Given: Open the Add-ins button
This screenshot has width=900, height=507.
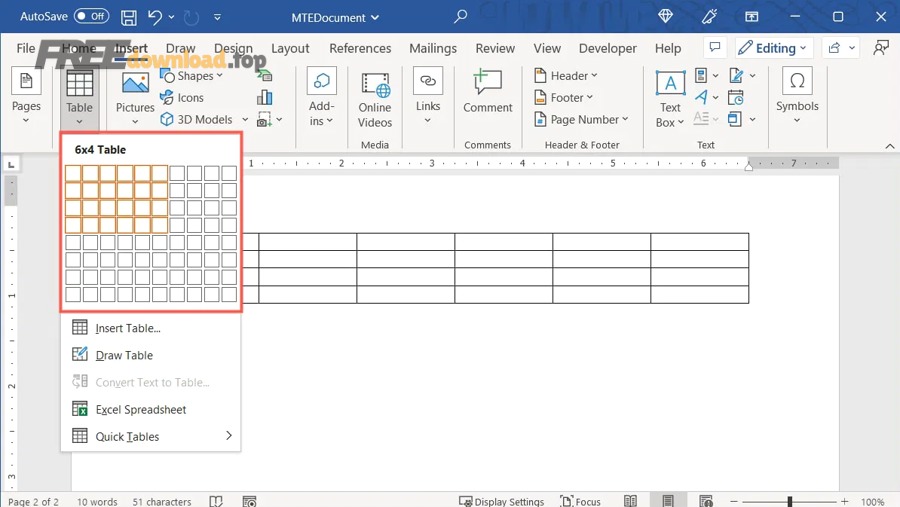Looking at the screenshot, I should 321,97.
